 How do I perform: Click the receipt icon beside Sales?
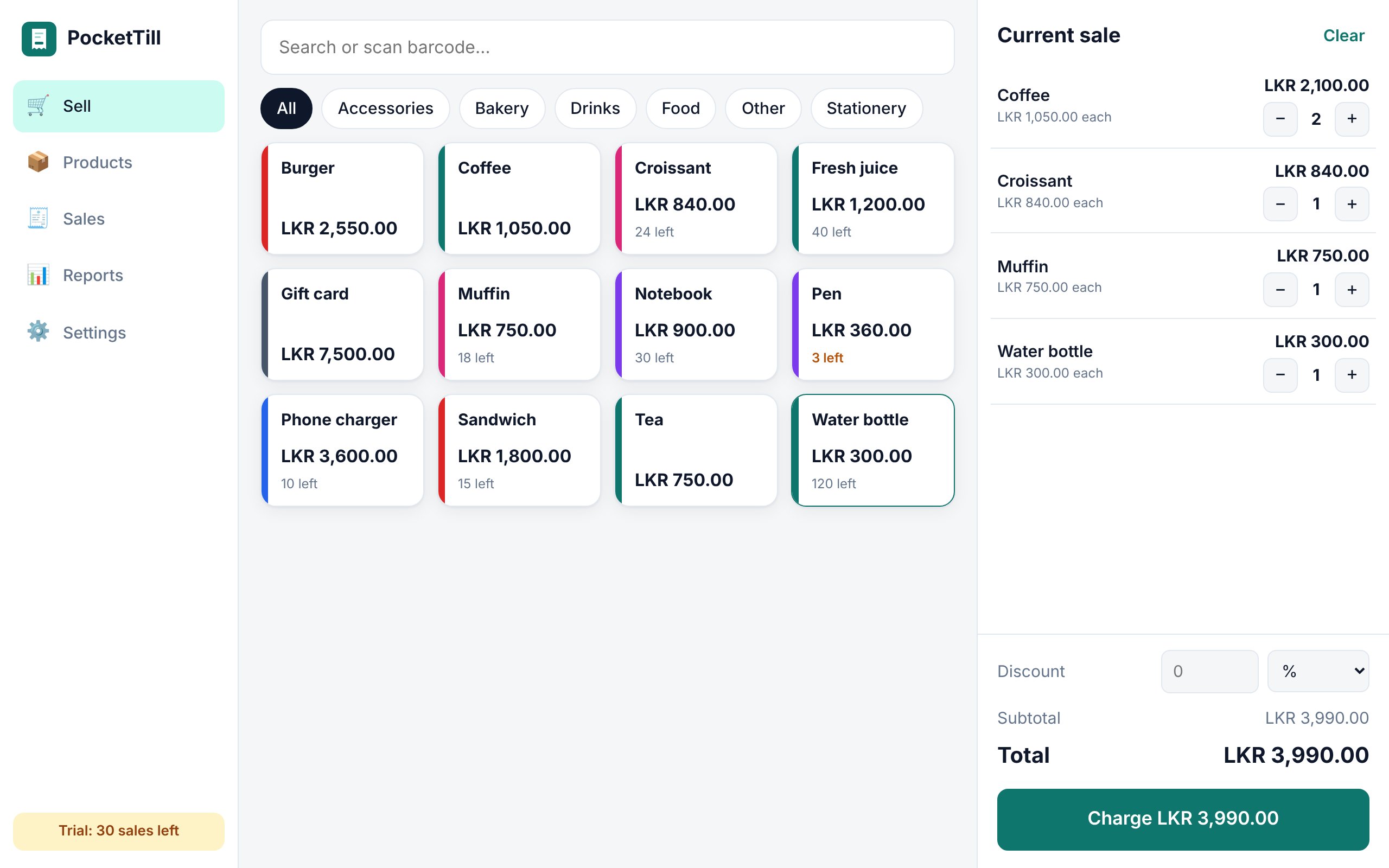38,218
